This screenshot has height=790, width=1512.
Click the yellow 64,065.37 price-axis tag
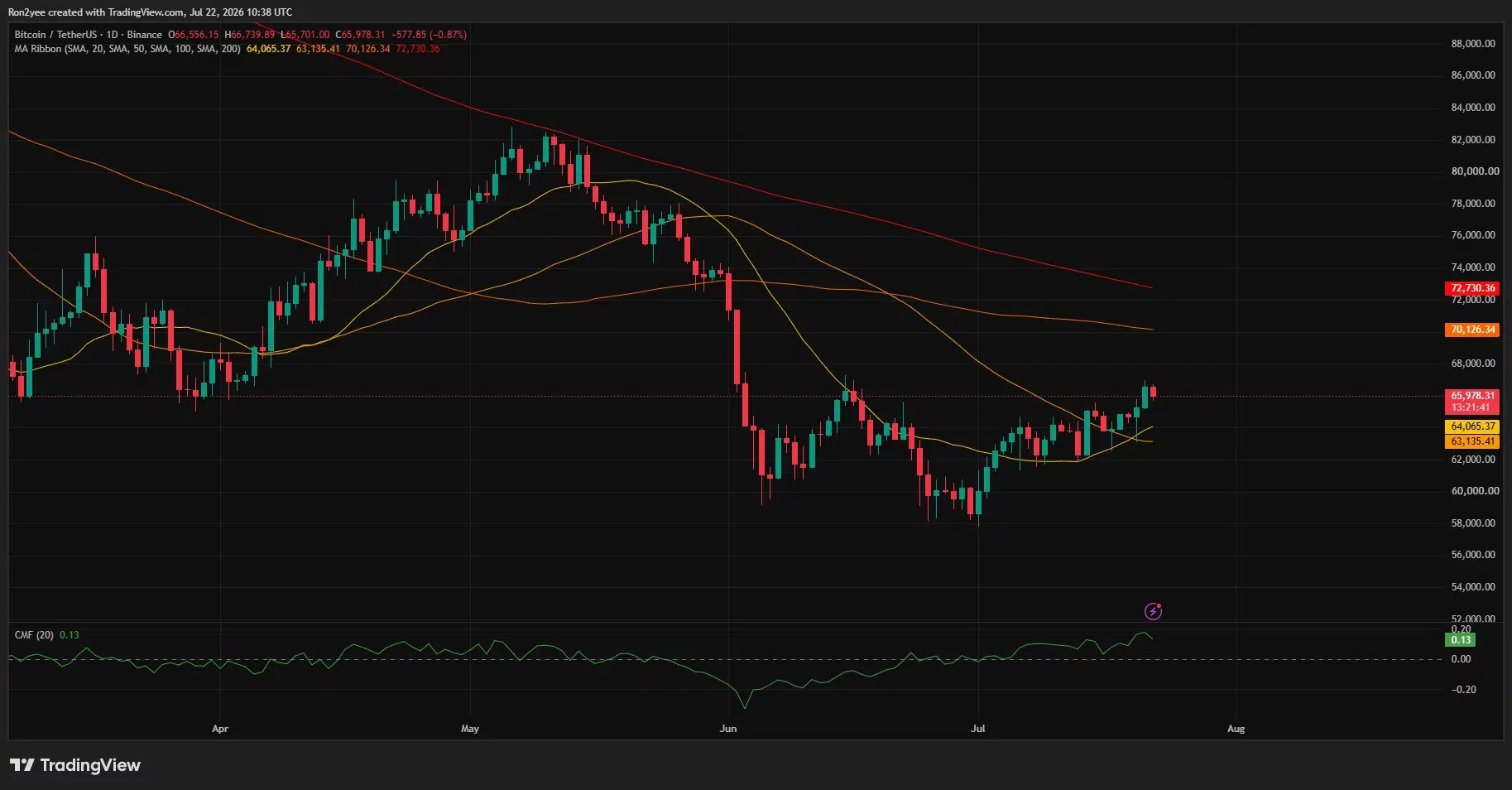click(x=1473, y=426)
